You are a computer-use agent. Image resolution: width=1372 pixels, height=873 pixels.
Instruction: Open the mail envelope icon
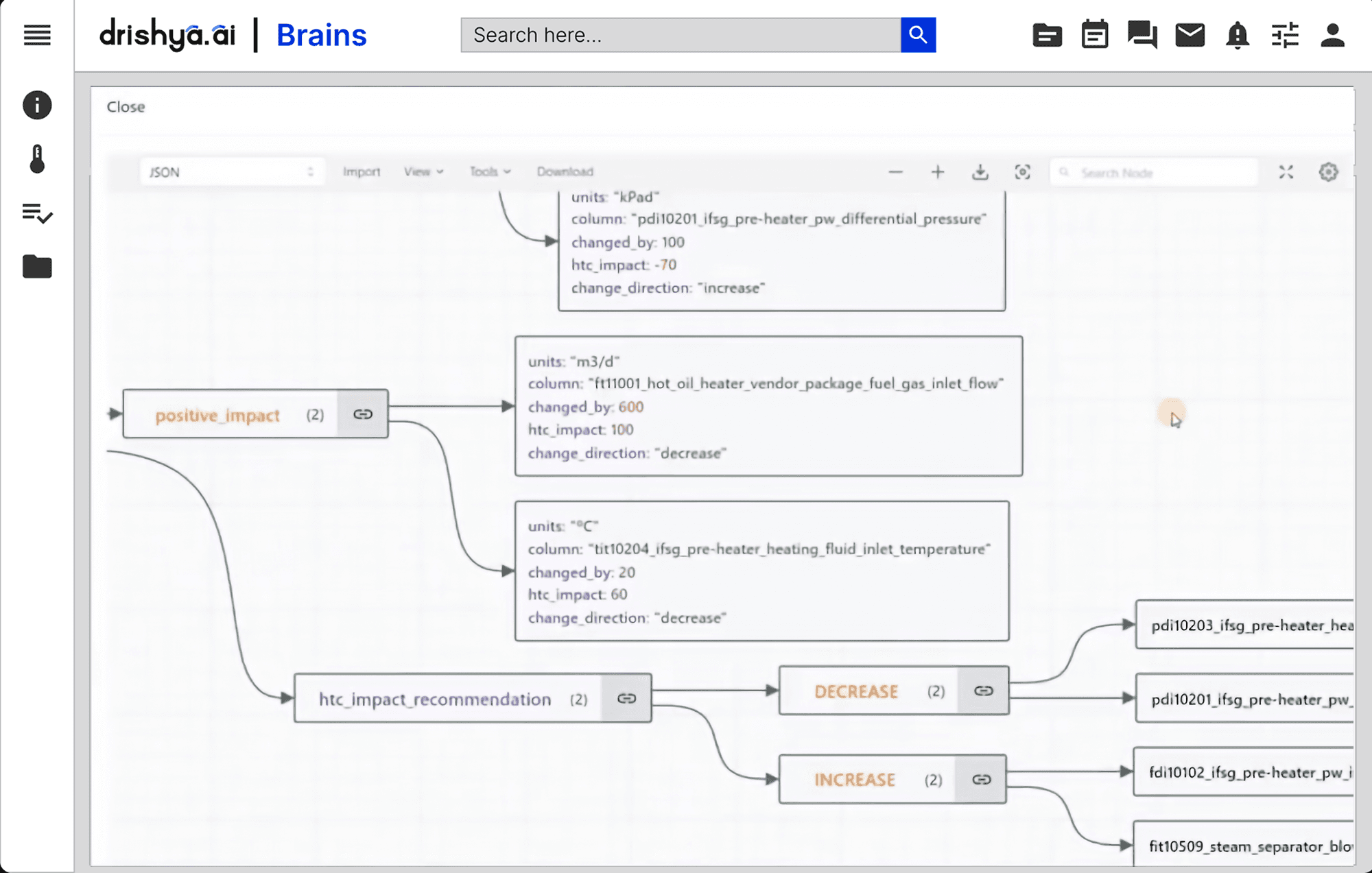[x=1190, y=34]
